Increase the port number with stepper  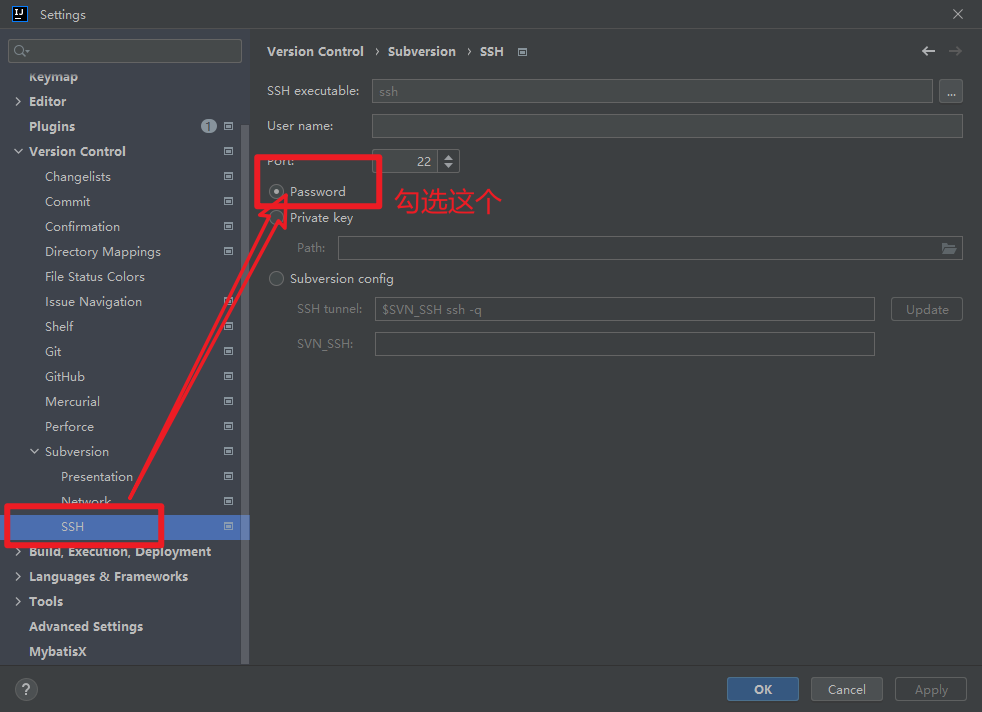(449, 156)
